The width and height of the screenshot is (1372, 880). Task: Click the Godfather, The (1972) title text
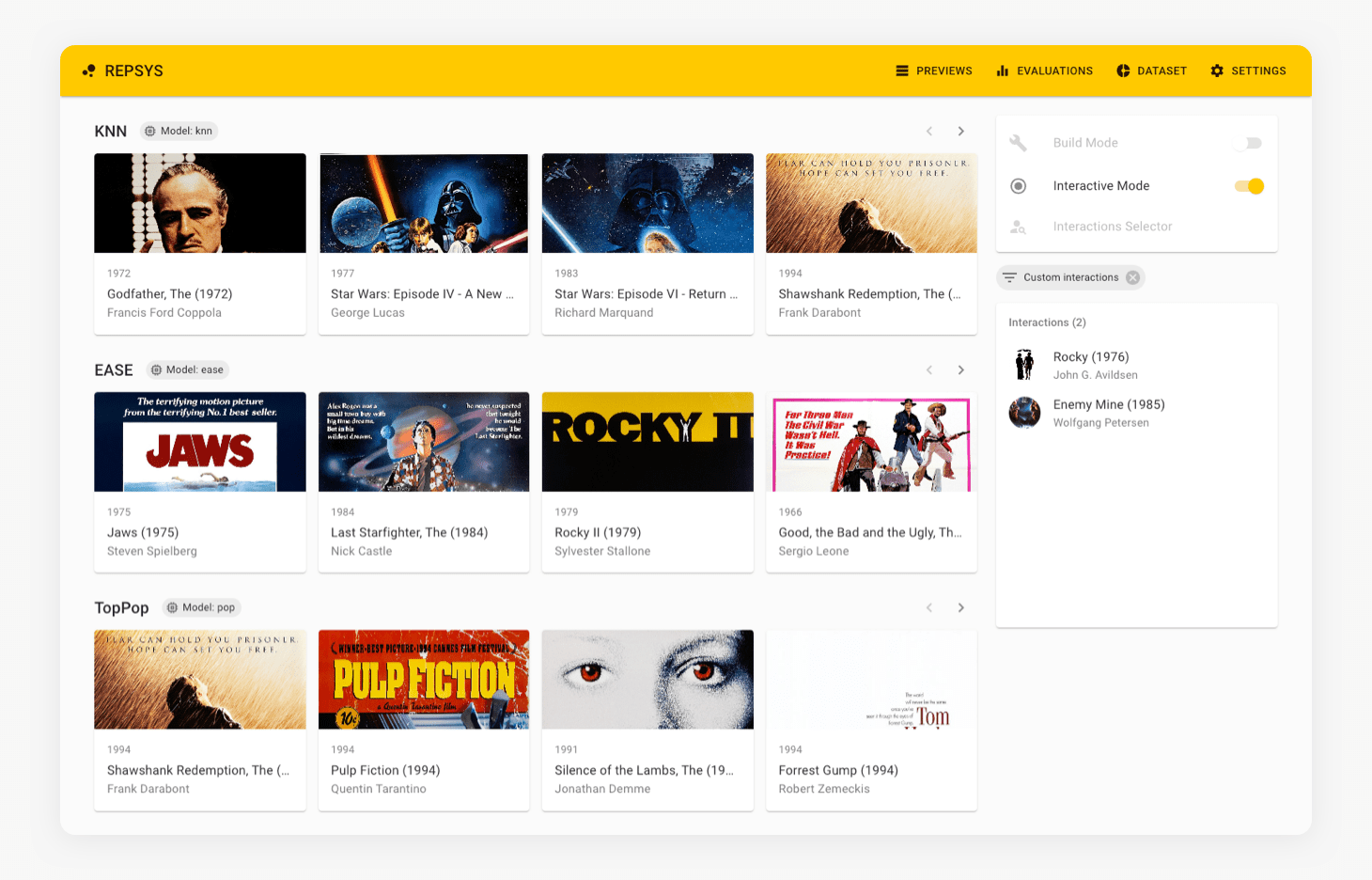tap(169, 294)
